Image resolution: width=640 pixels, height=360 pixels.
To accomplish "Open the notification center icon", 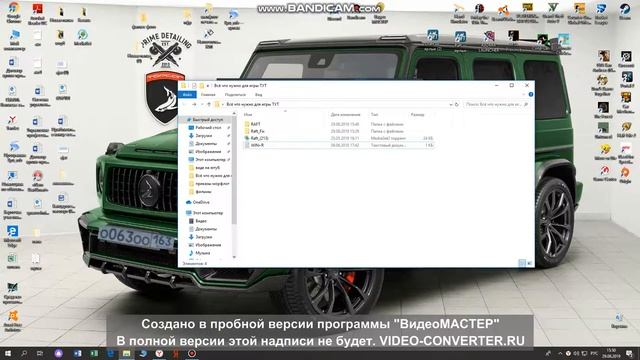I will click(629, 353).
